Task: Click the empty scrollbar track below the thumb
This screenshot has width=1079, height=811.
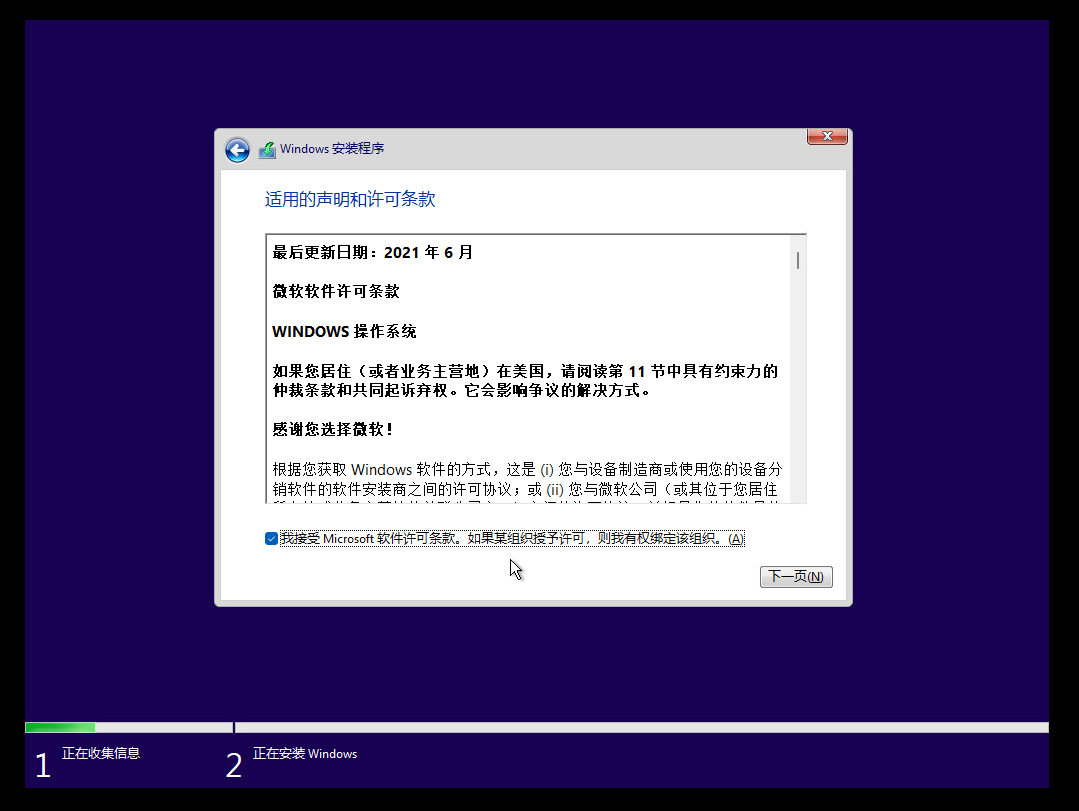Action: [797, 400]
